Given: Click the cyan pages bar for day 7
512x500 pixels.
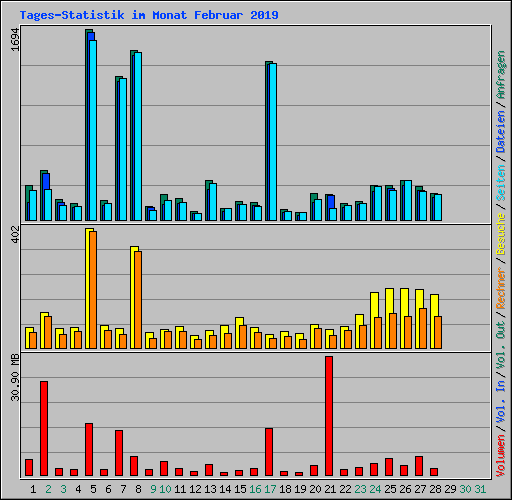Looking at the screenshot, I should pos(123,149).
